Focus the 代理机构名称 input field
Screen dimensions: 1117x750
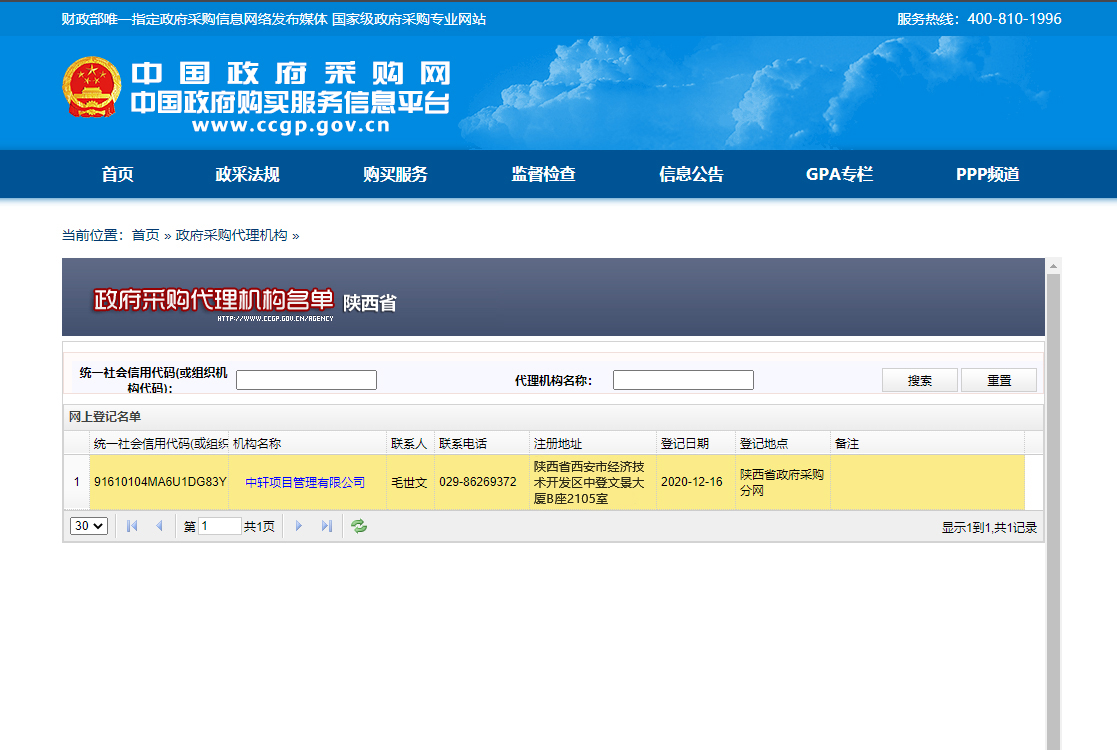[683, 380]
